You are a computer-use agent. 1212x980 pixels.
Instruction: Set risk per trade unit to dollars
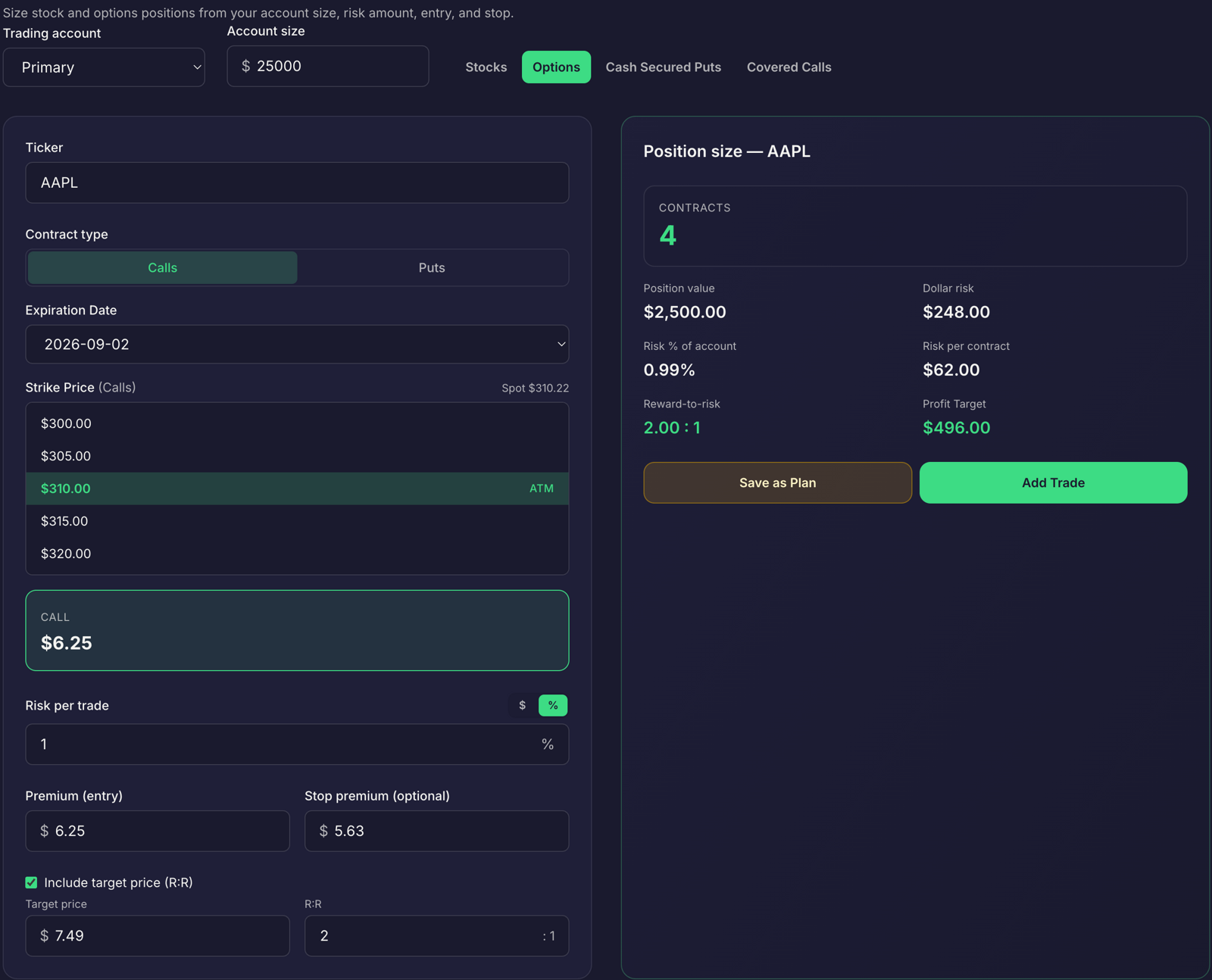[x=523, y=705]
